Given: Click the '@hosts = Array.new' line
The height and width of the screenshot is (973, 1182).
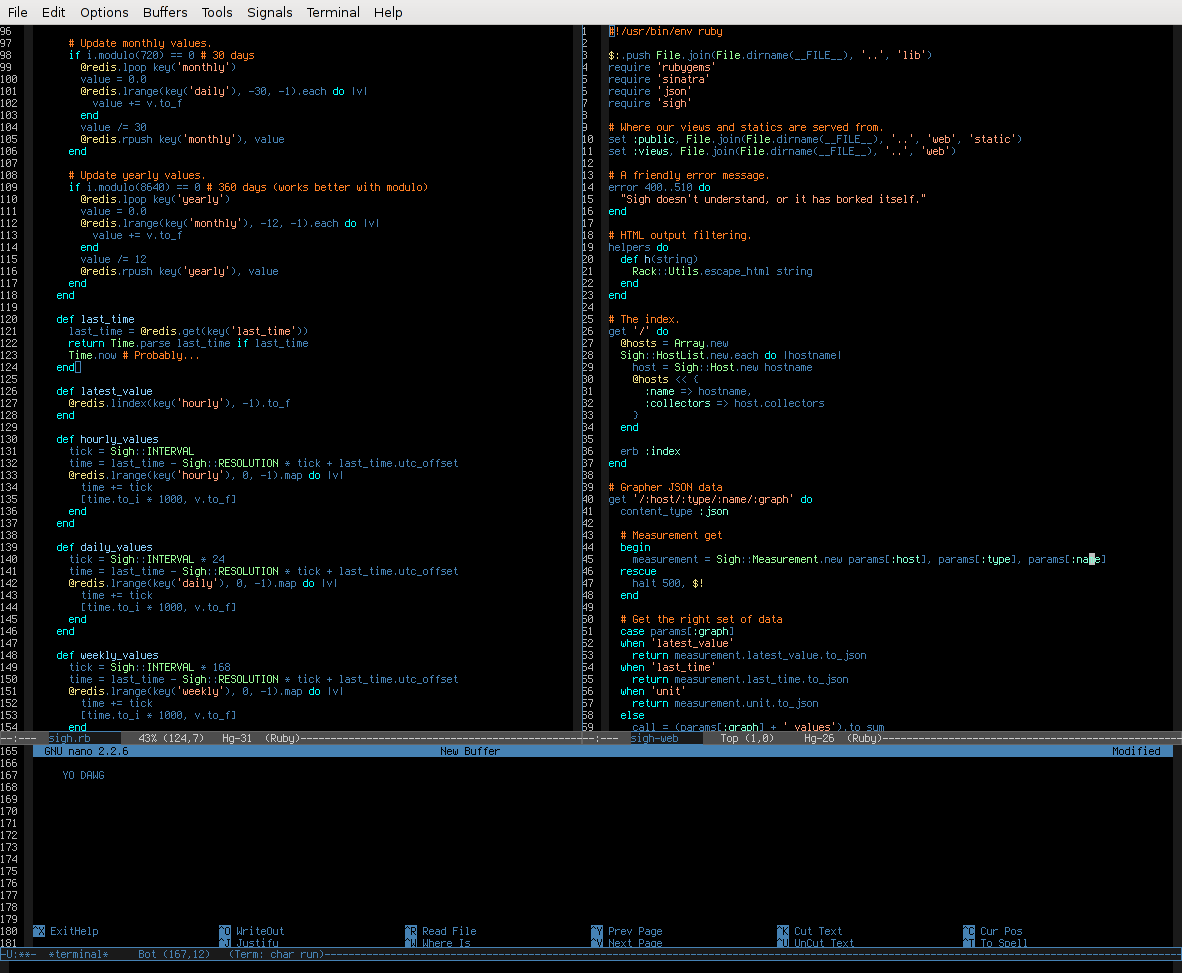Looking at the screenshot, I should pos(674,343).
